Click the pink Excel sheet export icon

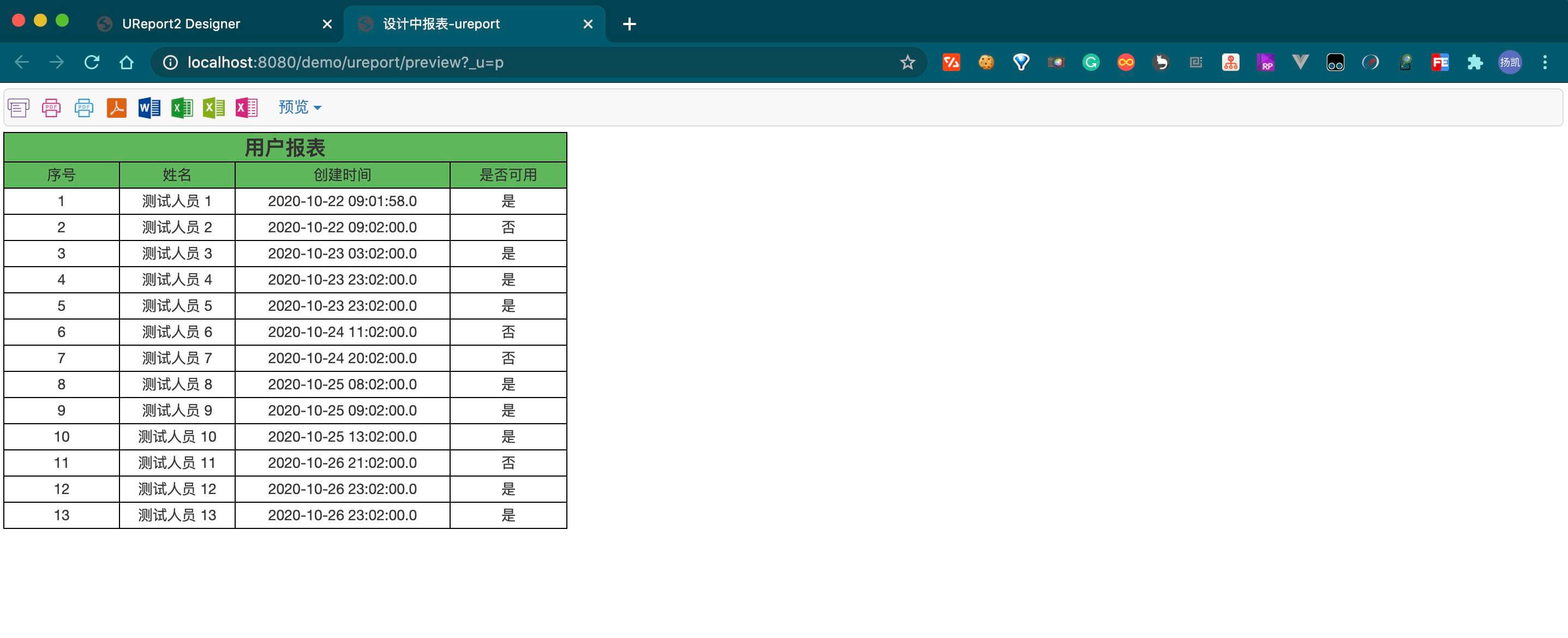[x=247, y=109]
